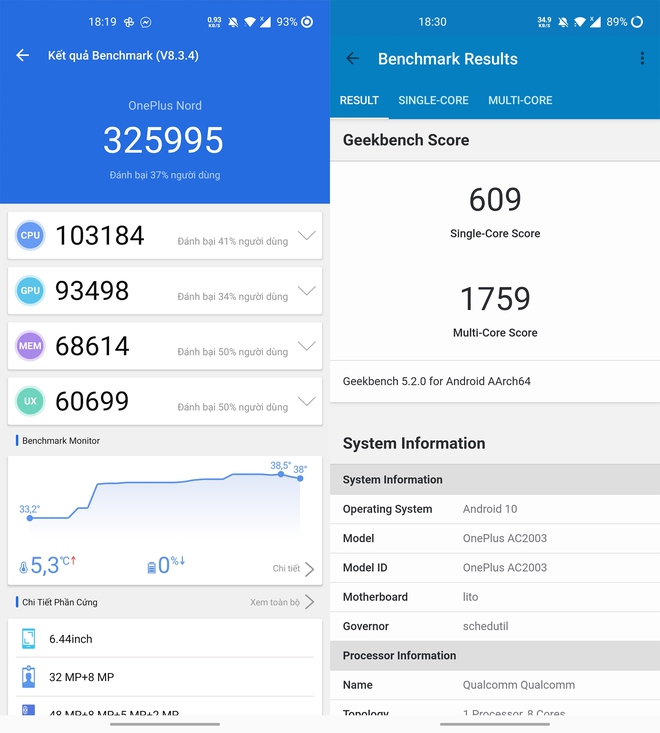Tap the thermometer temperature icon
This screenshot has height=733, width=660.
tap(23, 568)
